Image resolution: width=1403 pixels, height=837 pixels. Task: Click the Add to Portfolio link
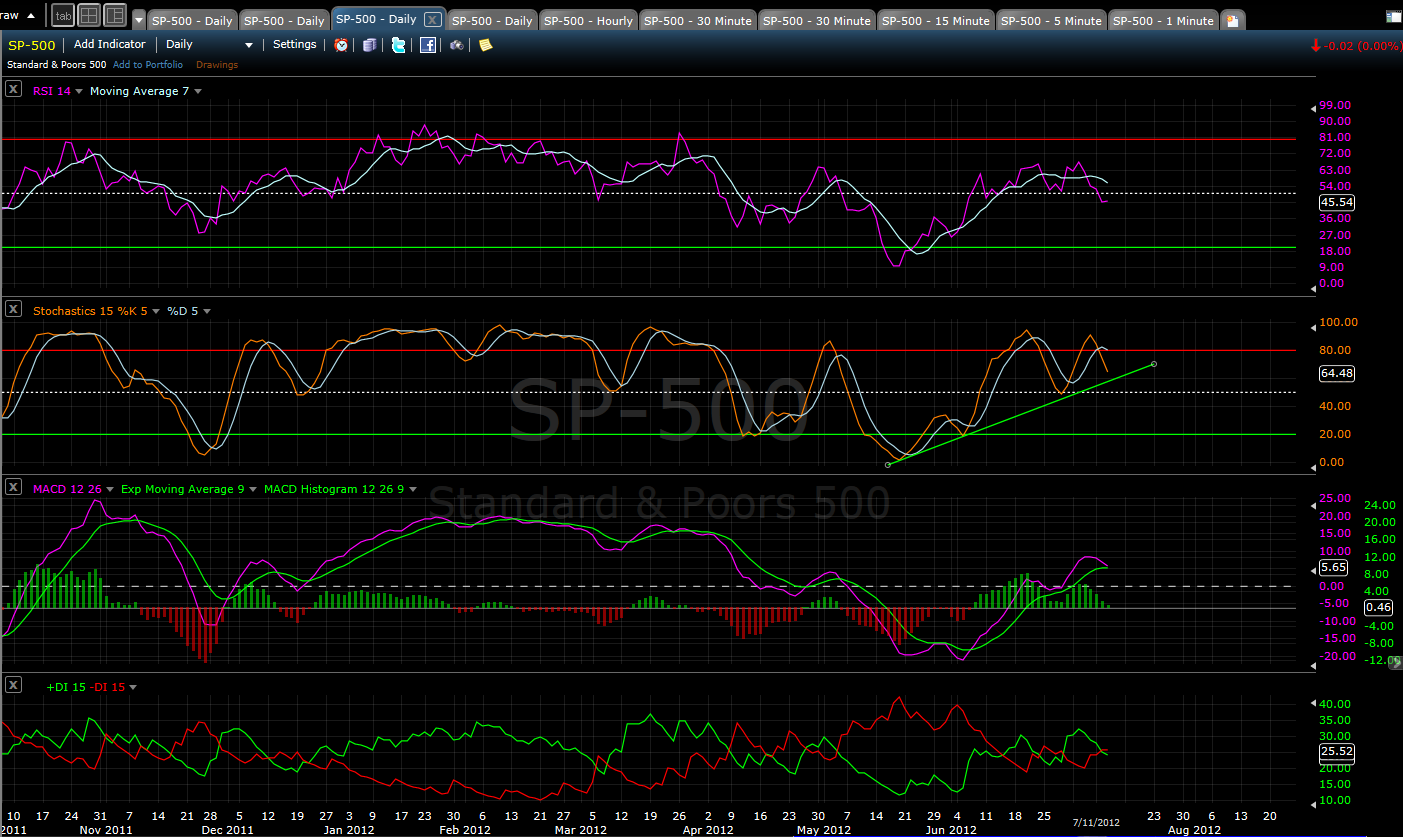[x=148, y=65]
